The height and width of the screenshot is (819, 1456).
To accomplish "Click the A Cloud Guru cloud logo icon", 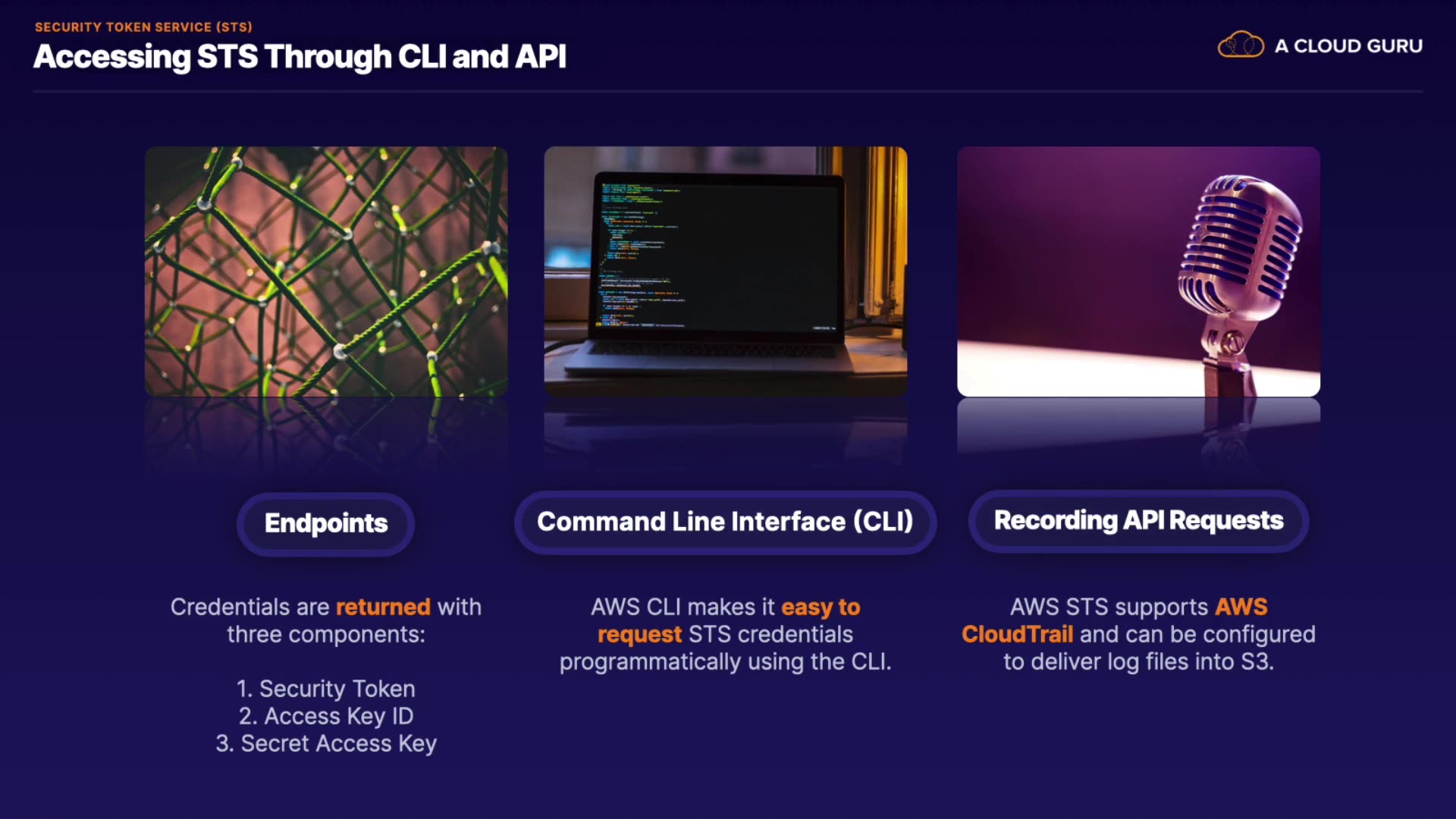I will pos(1240,45).
